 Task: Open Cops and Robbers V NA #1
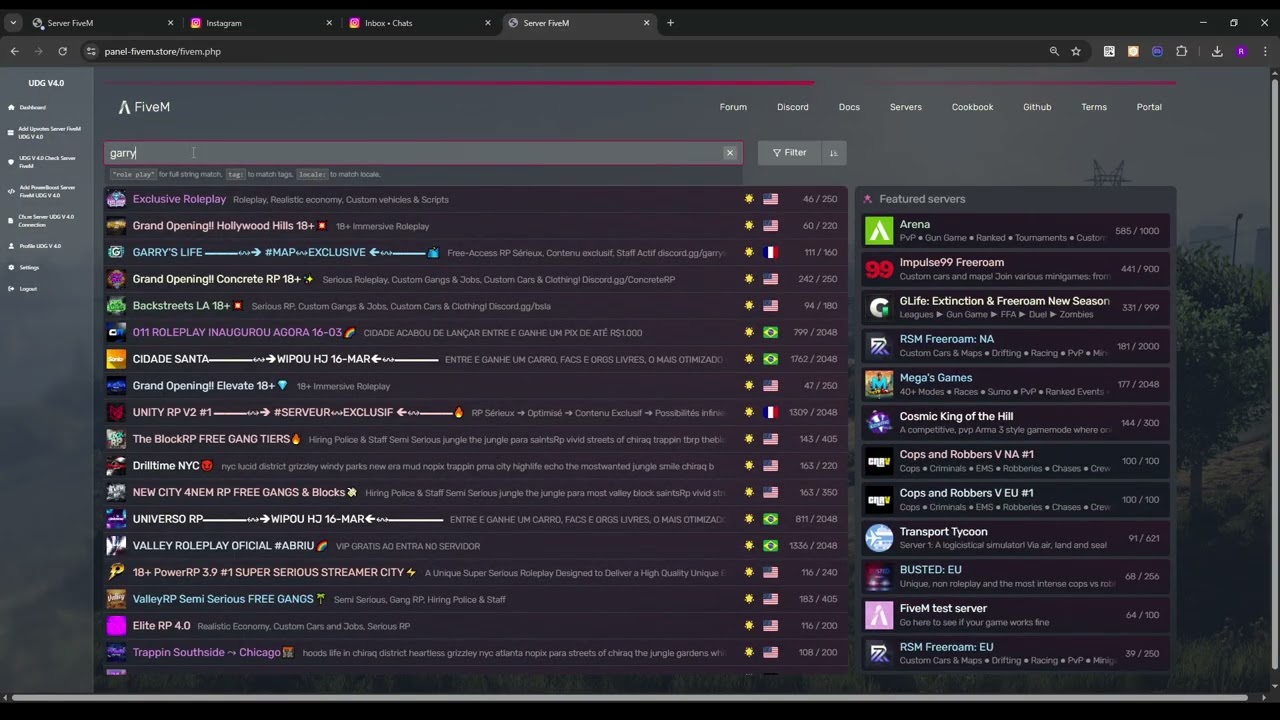point(1015,461)
